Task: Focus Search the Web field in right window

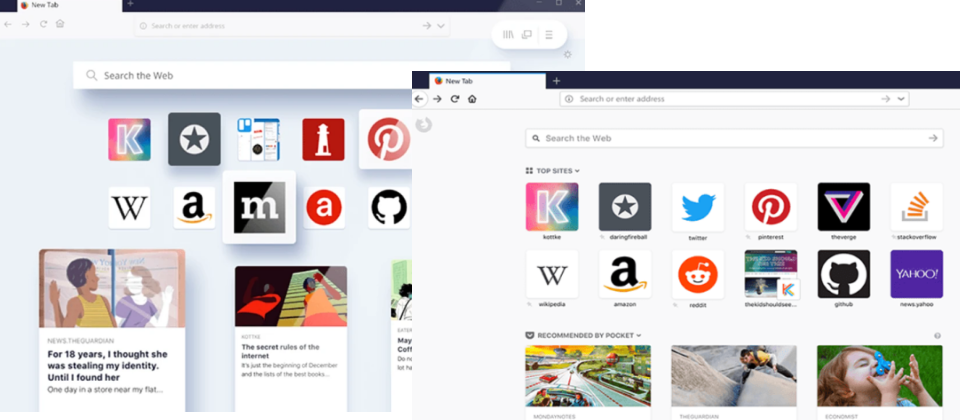Action: click(734, 138)
